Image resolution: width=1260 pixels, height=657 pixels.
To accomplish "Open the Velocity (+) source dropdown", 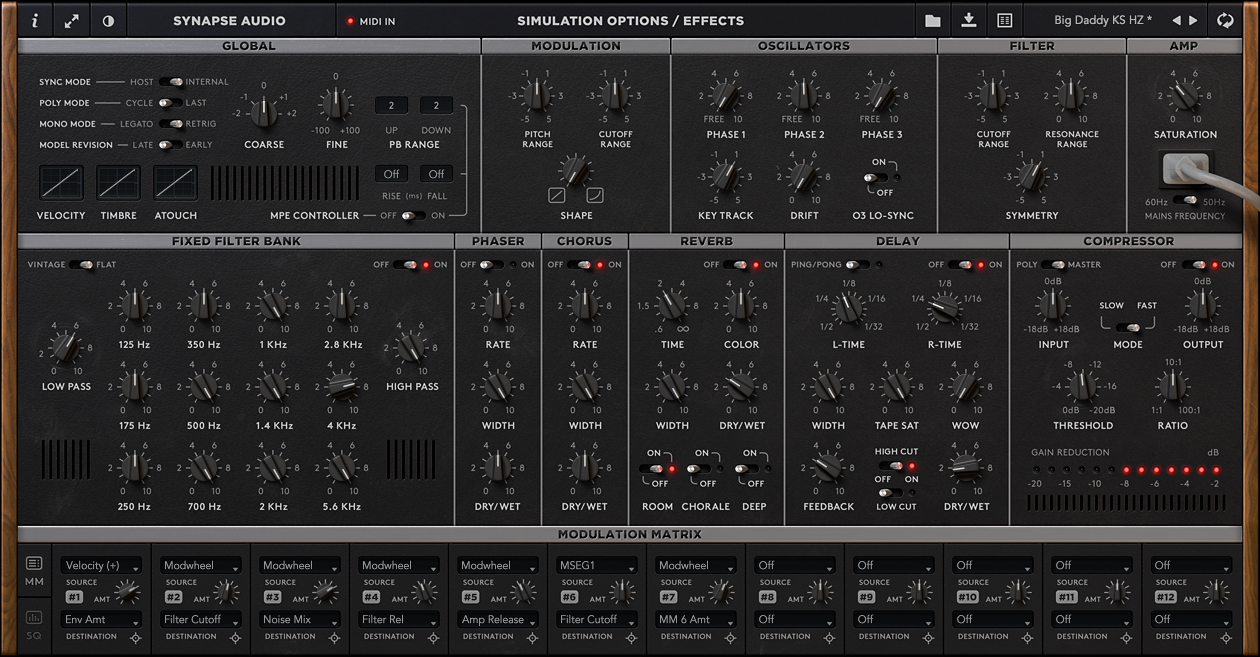I will 100,566.
